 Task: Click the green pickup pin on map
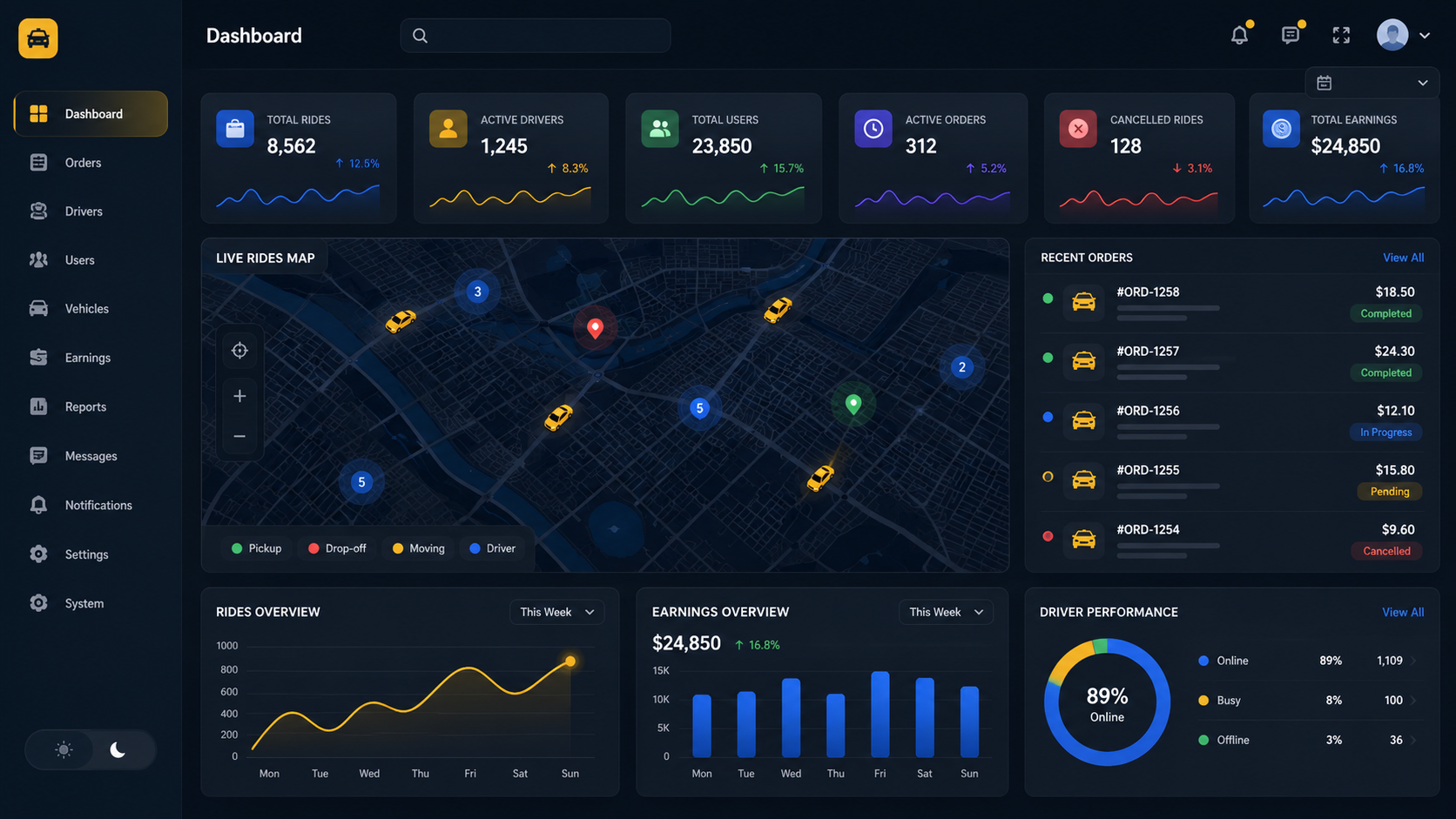[x=853, y=404]
